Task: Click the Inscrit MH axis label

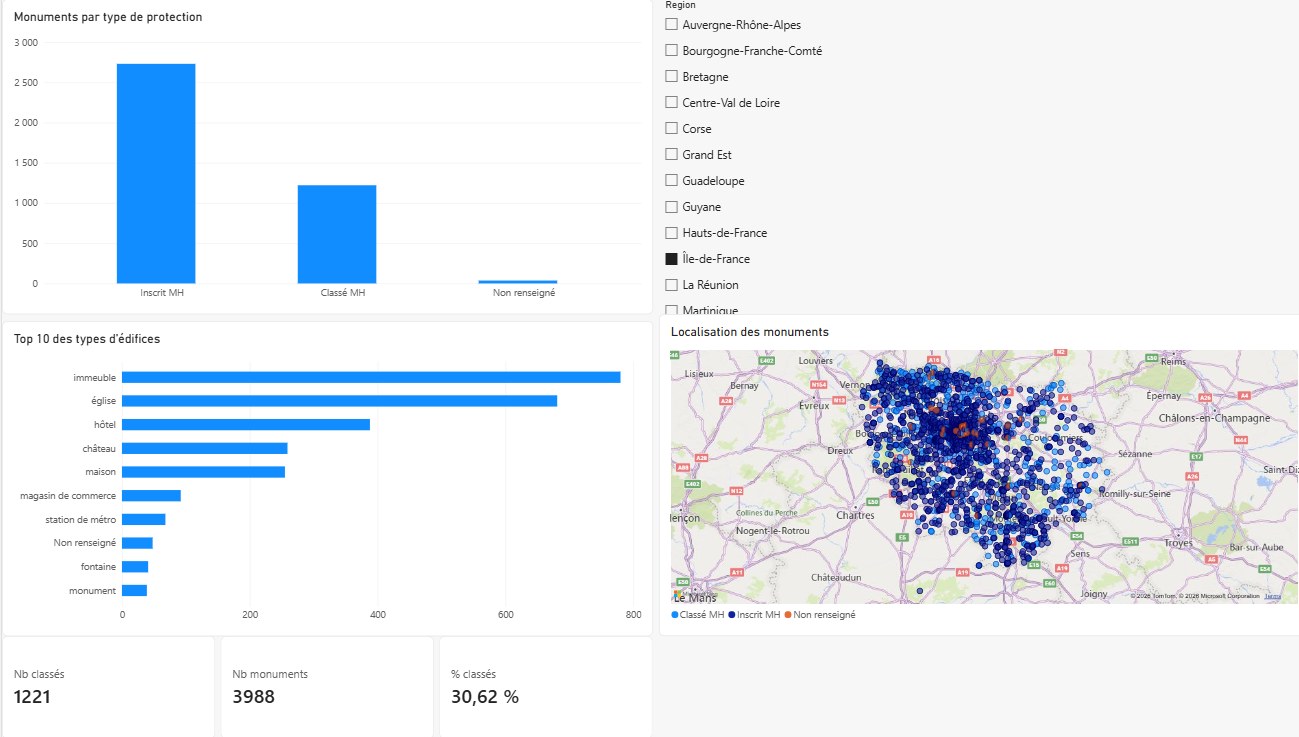Action: click(x=162, y=293)
